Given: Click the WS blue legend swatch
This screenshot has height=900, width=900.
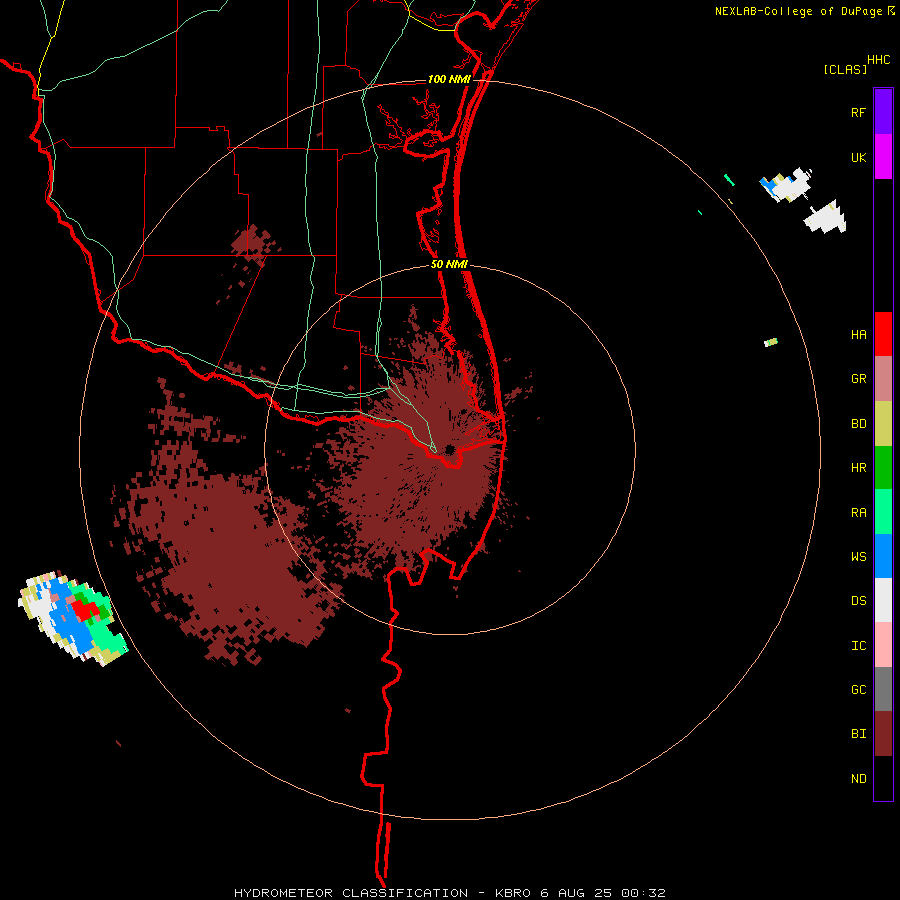Looking at the screenshot, I should click(x=883, y=556).
